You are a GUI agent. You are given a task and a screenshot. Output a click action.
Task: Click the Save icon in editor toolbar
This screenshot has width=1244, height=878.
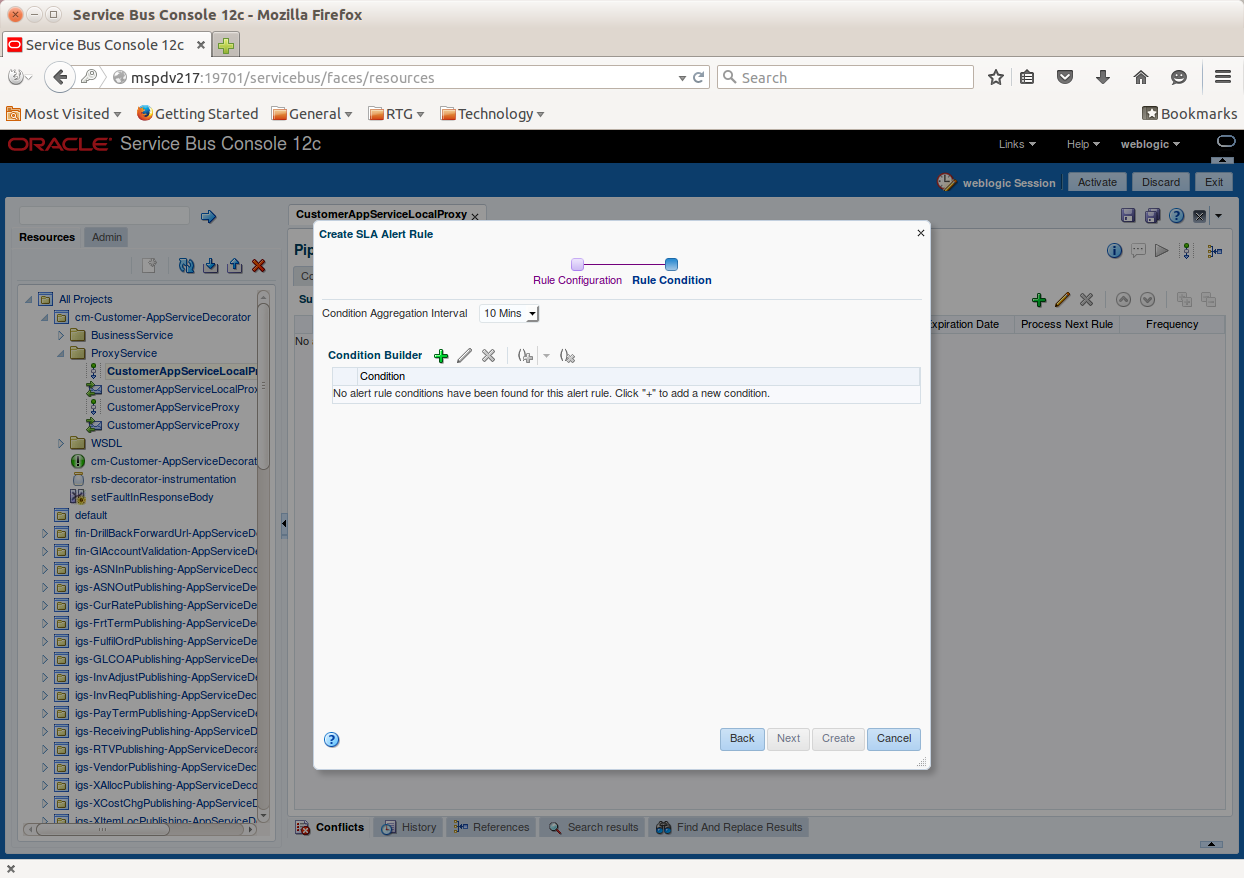pos(1129,216)
